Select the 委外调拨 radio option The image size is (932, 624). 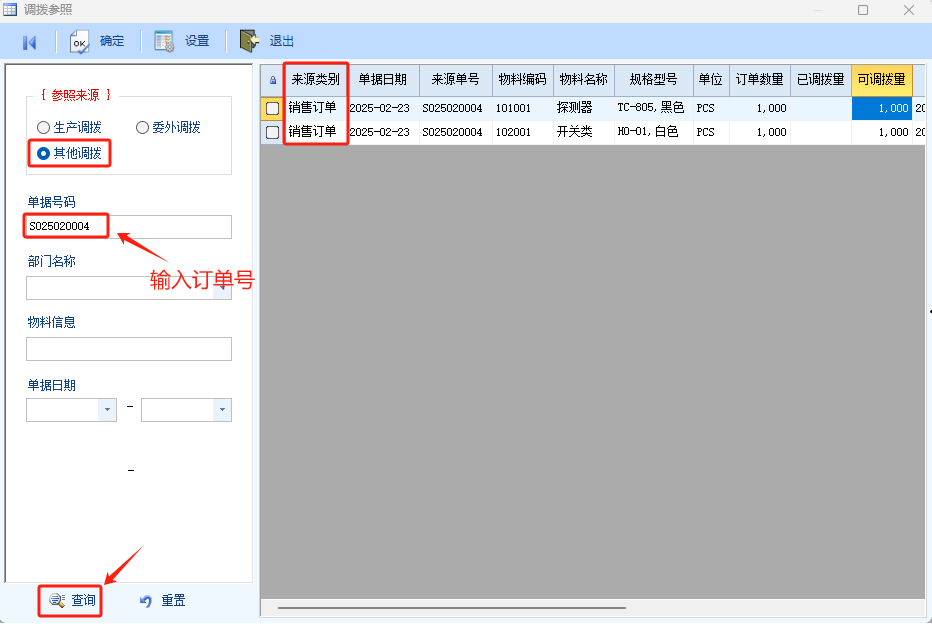143,128
